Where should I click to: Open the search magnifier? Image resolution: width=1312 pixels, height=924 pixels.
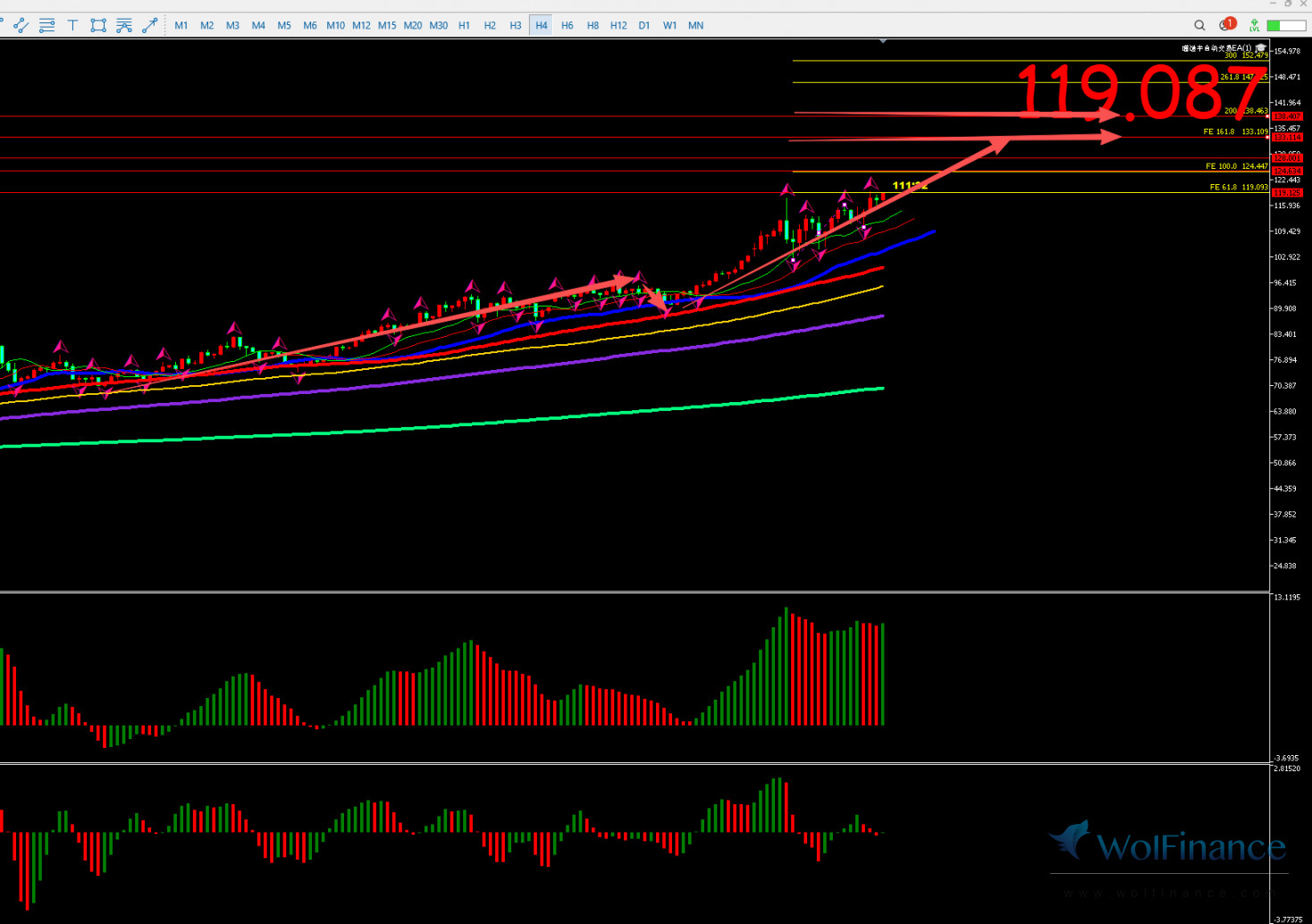(1199, 25)
